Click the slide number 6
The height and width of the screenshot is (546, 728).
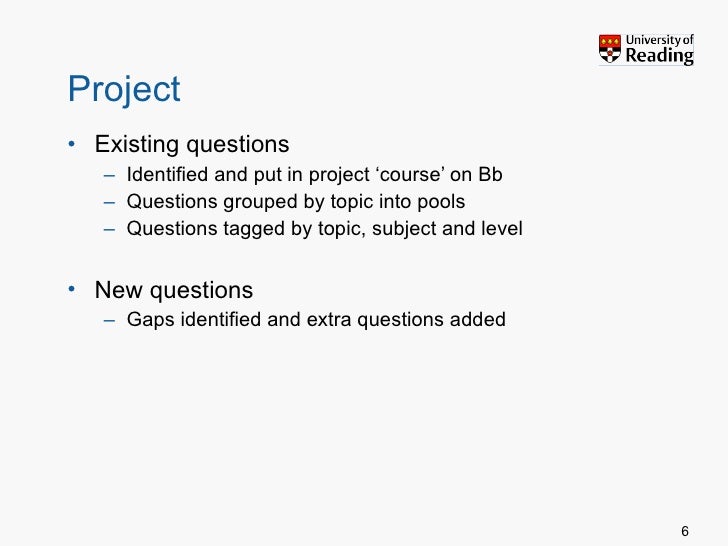[x=685, y=531]
